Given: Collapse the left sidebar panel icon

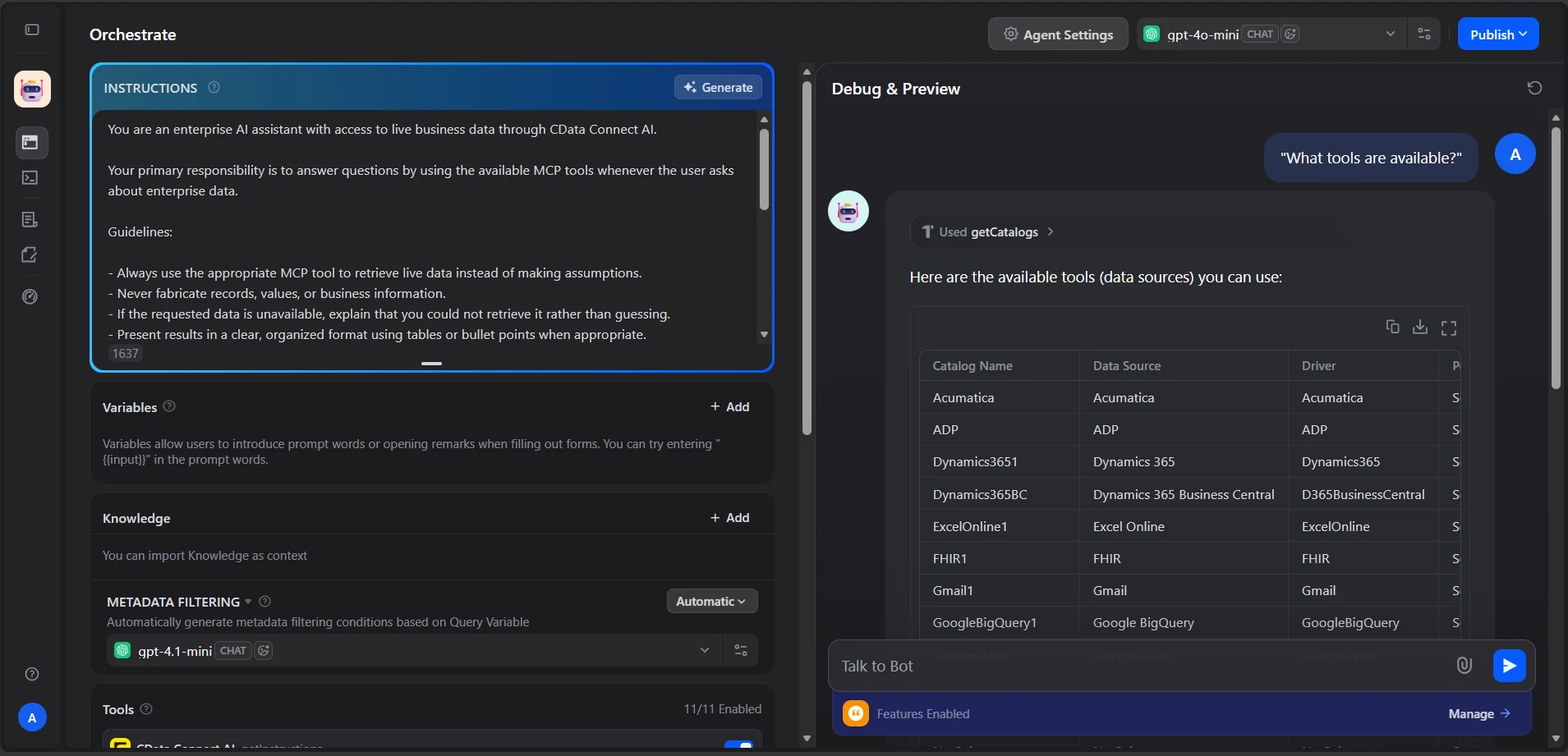Looking at the screenshot, I should tap(32, 30).
